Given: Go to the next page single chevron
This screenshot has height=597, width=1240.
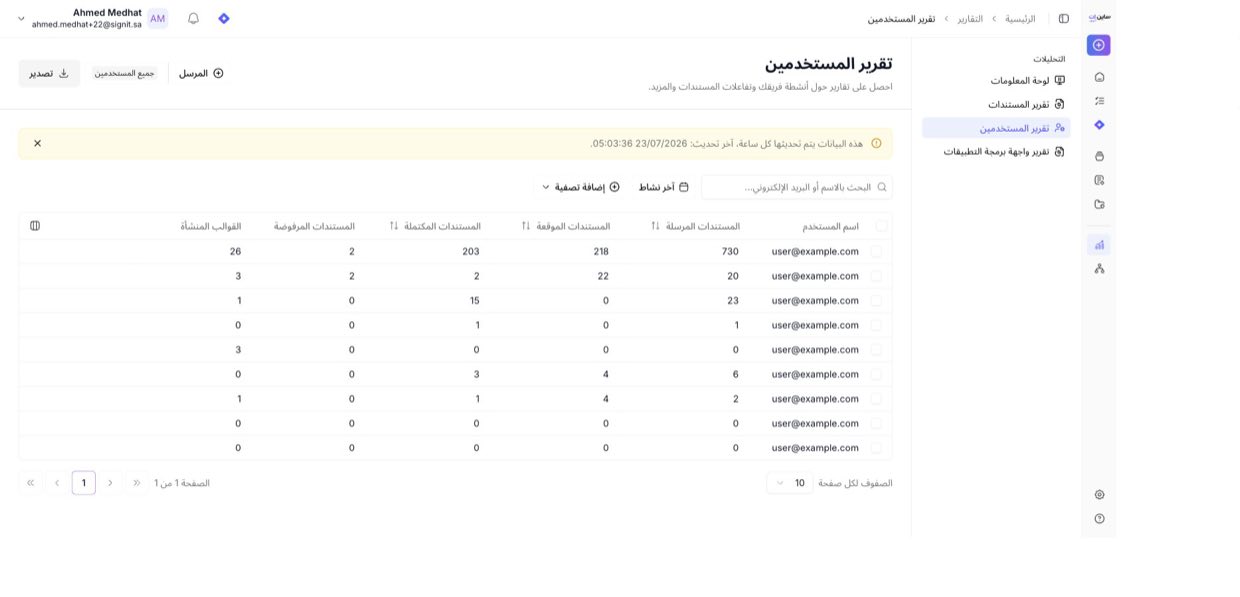Looking at the screenshot, I should [57, 483].
